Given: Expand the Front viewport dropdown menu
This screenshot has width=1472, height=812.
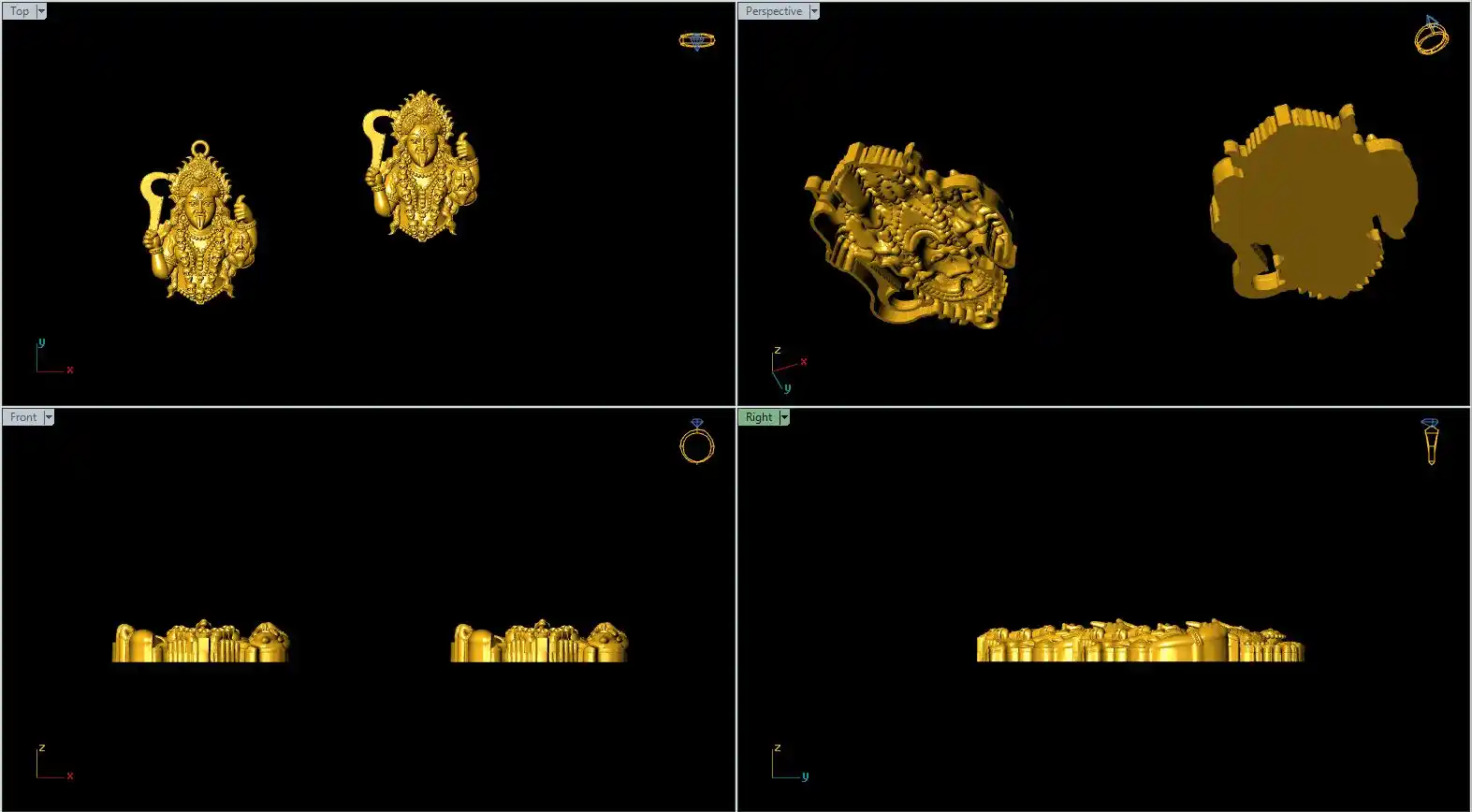Looking at the screenshot, I should click(x=49, y=417).
